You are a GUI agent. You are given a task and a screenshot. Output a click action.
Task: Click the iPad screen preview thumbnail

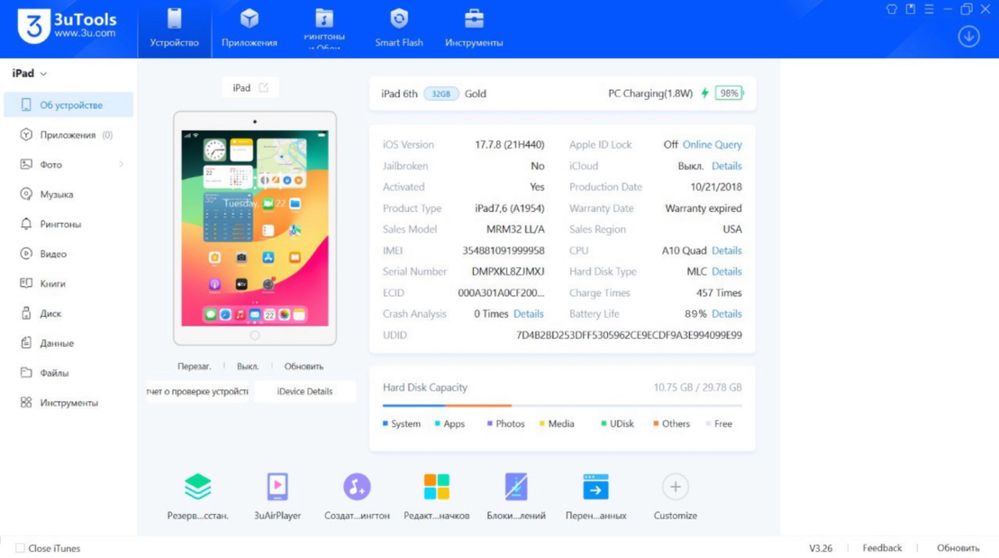[x=255, y=228]
